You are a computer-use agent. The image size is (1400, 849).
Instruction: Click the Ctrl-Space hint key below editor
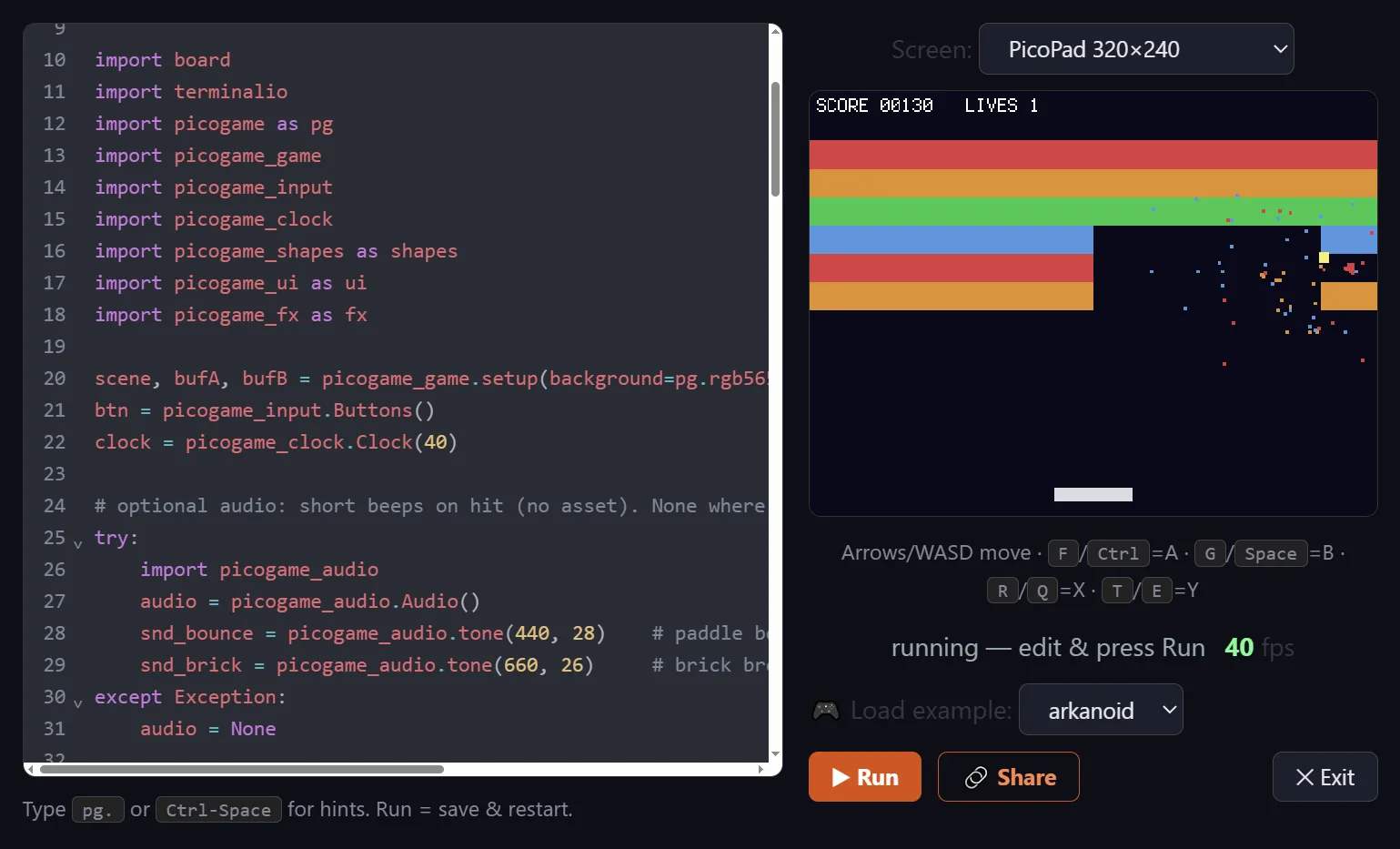pyautogui.click(x=218, y=810)
